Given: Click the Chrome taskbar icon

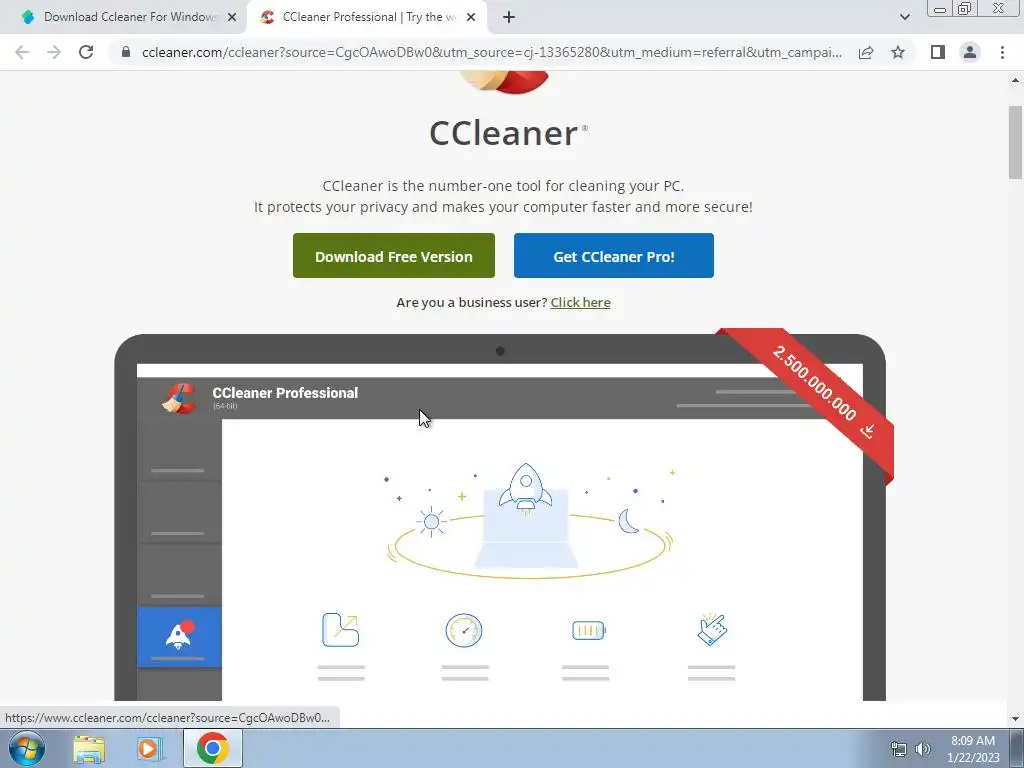Looking at the screenshot, I should coord(212,748).
